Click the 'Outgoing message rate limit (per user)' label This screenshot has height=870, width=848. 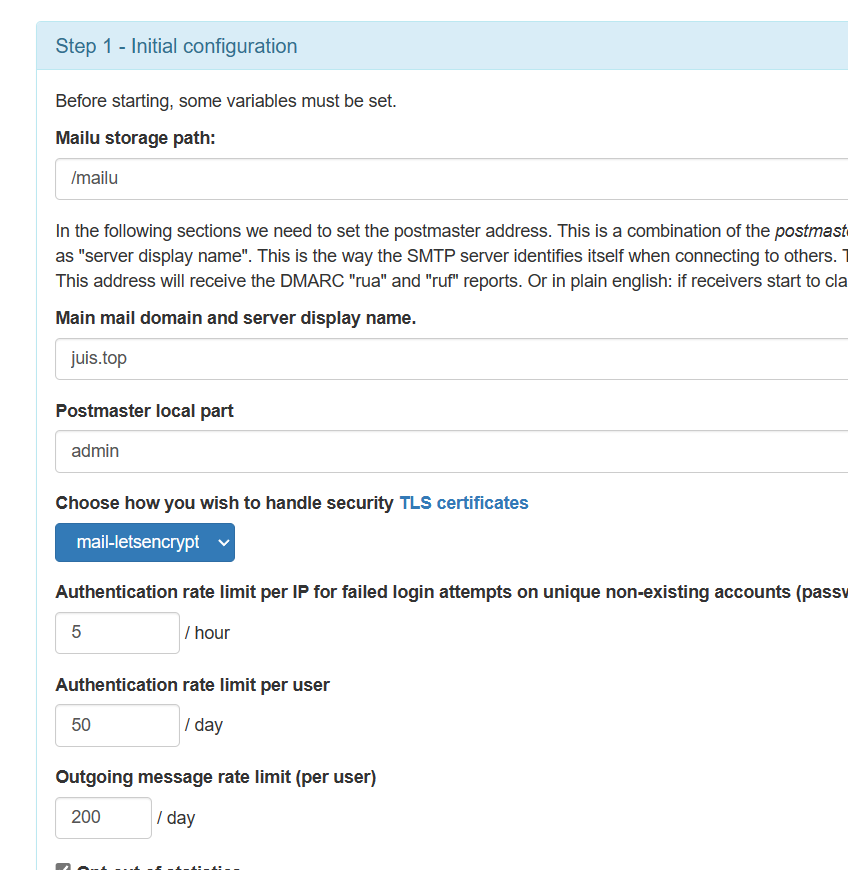click(x=215, y=777)
